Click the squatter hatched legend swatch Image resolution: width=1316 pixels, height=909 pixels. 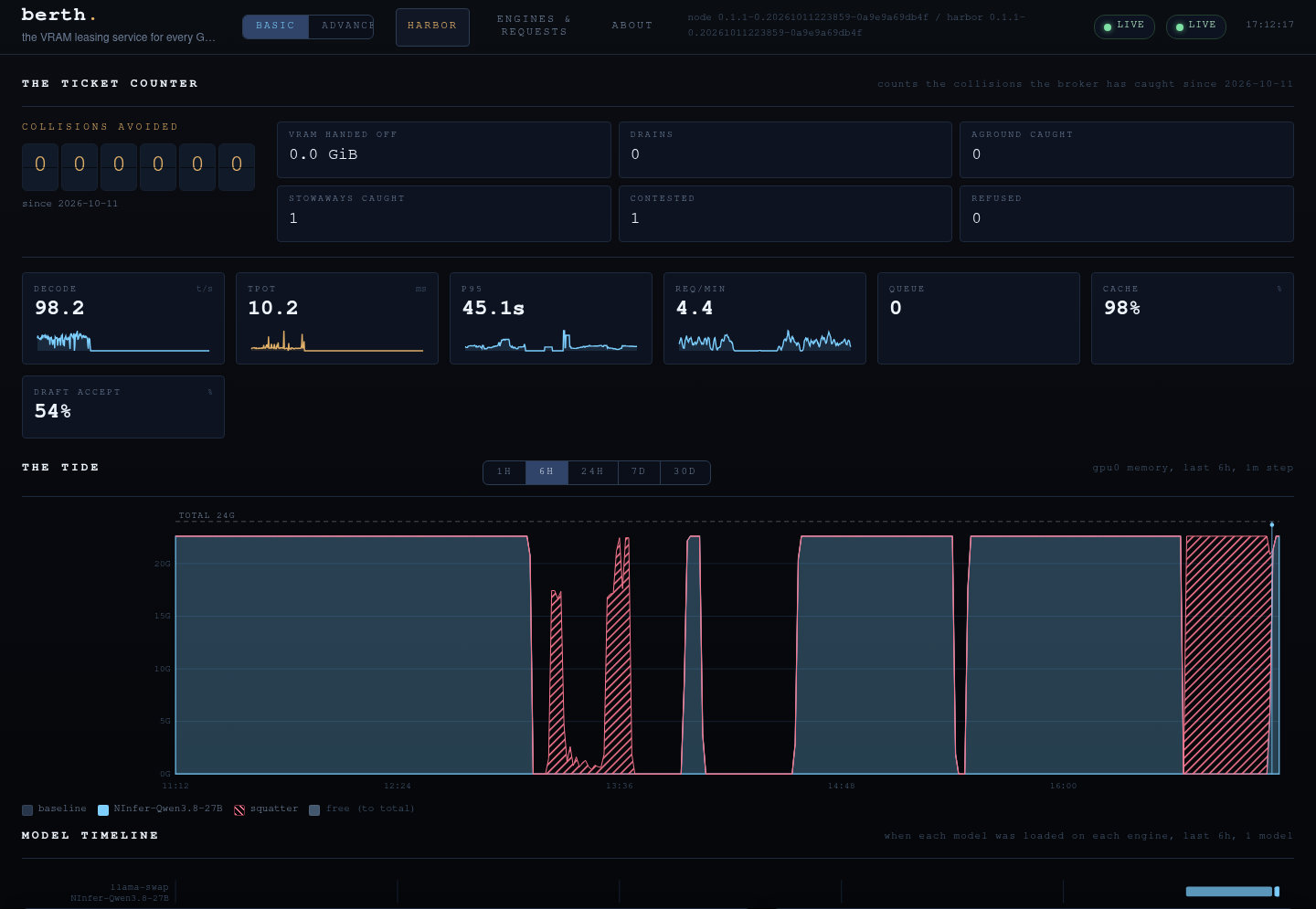coord(239,810)
